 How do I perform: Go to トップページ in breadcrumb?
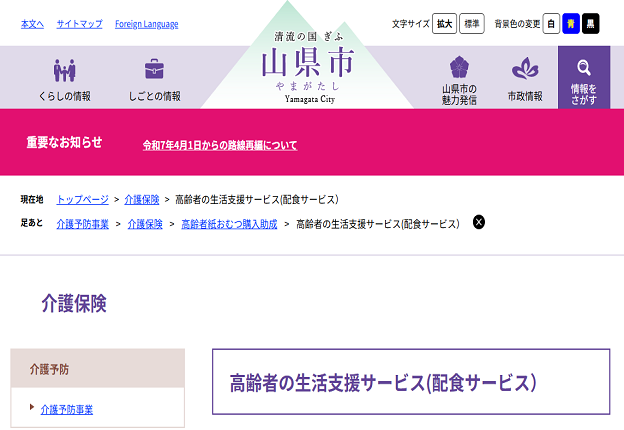click(x=82, y=200)
